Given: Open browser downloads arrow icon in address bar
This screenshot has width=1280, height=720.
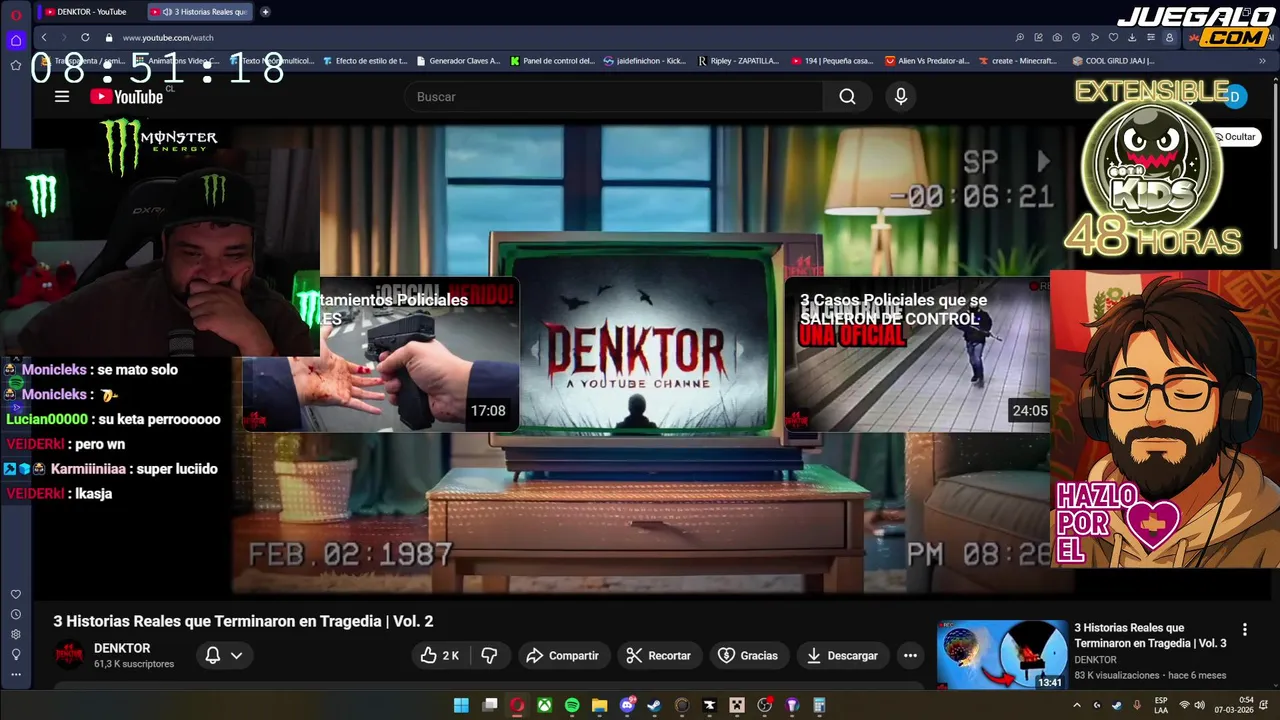Looking at the screenshot, I should tap(1132, 37).
